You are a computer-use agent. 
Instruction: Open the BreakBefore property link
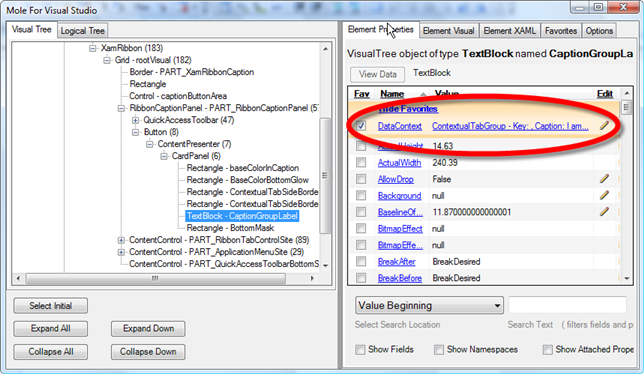tap(400, 278)
